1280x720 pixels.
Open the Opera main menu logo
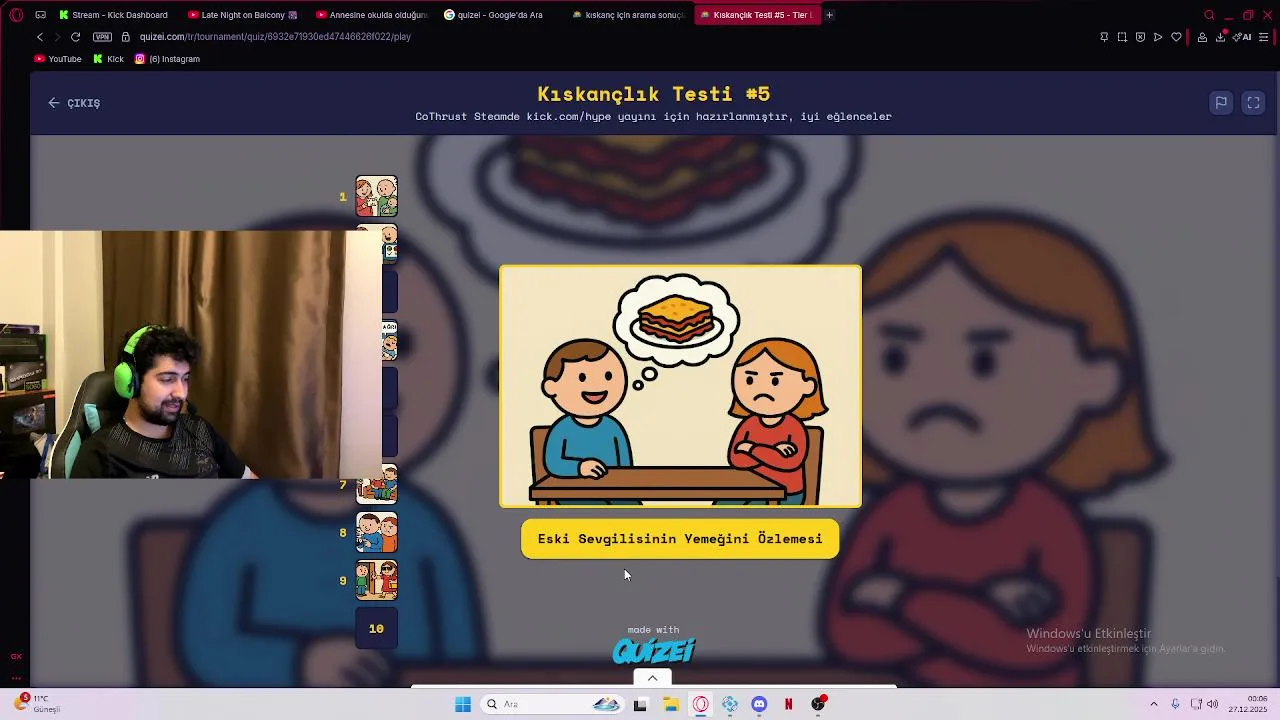click(16, 15)
